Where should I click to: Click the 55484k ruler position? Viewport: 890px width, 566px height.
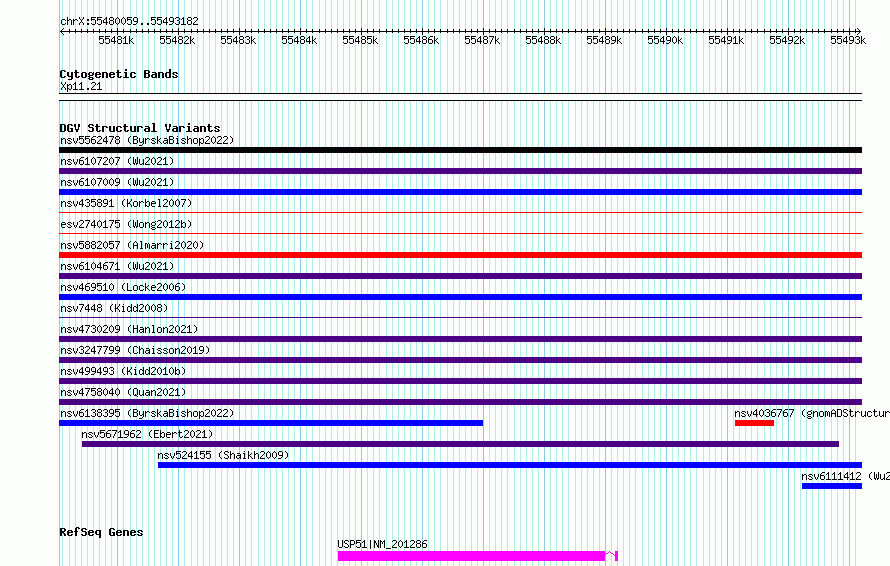pos(299,40)
